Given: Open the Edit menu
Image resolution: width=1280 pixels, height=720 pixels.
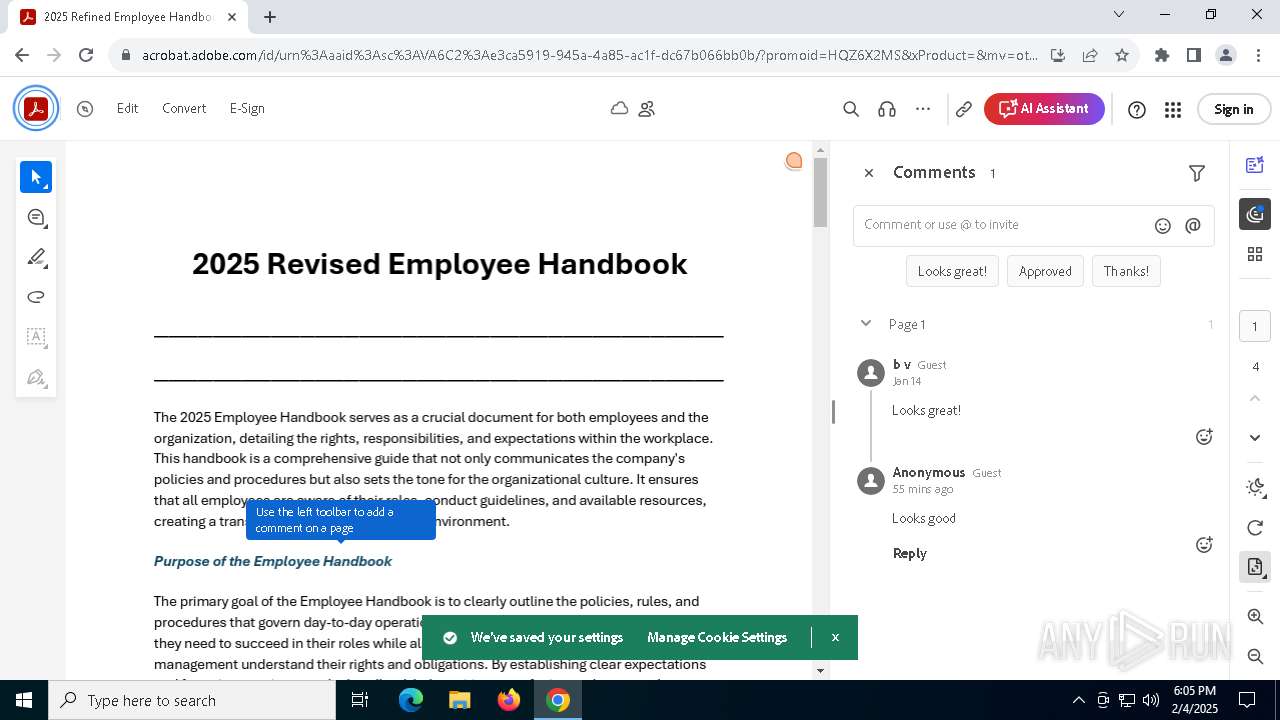Looking at the screenshot, I should (127, 109).
